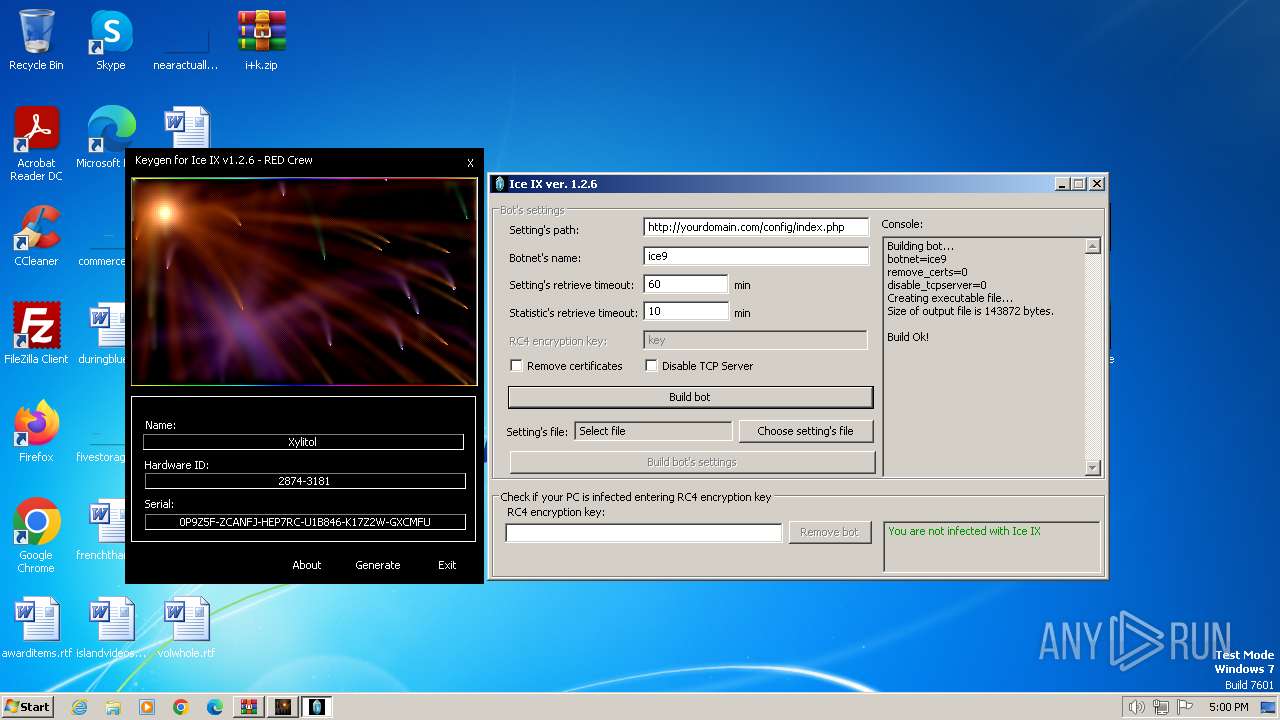This screenshot has height=720, width=1280.
Task: Toggle the Disable TCP Server checkbox
Action: 651,366
